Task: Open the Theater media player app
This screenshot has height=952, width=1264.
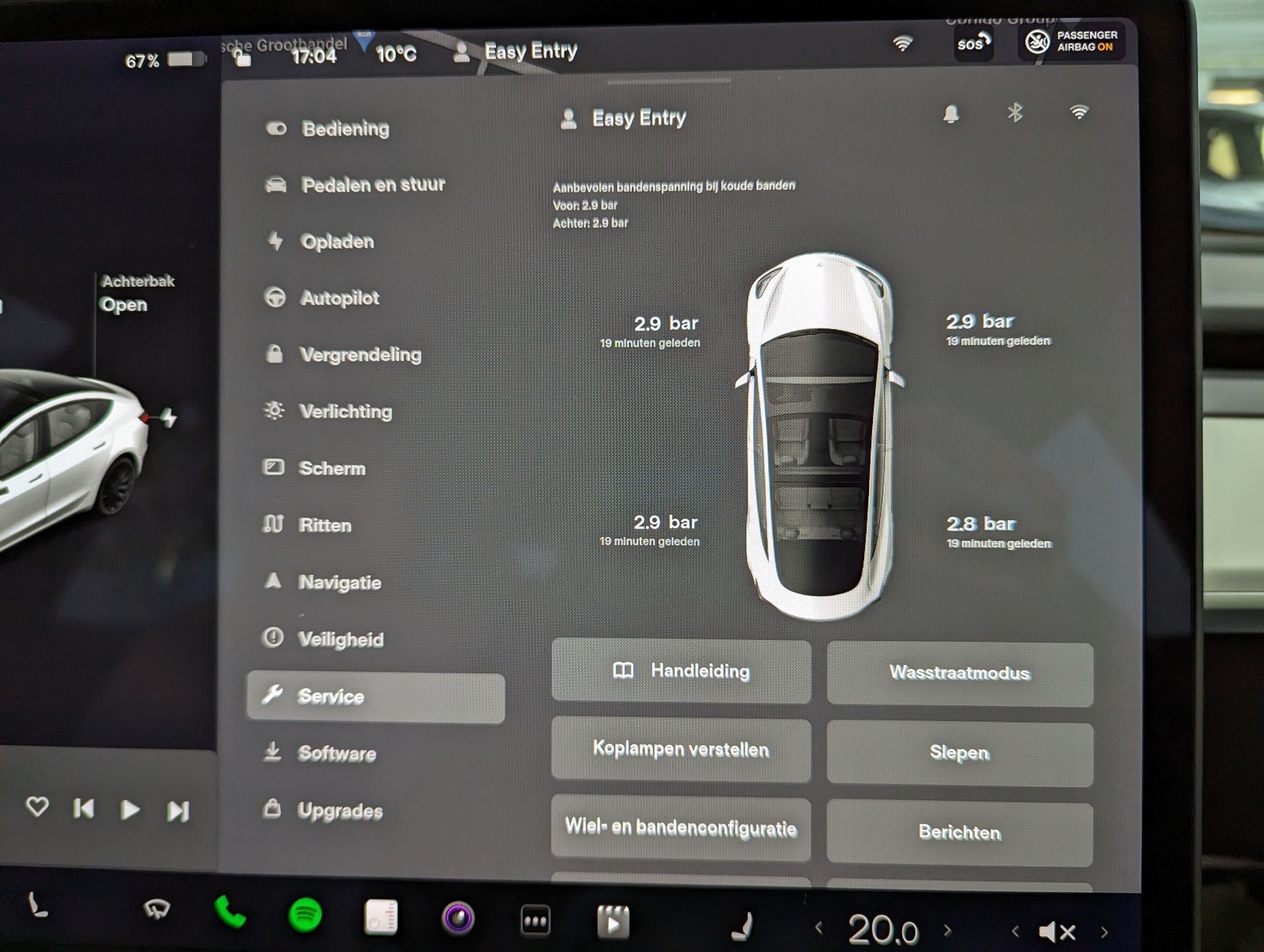Action: coord(612,922)
